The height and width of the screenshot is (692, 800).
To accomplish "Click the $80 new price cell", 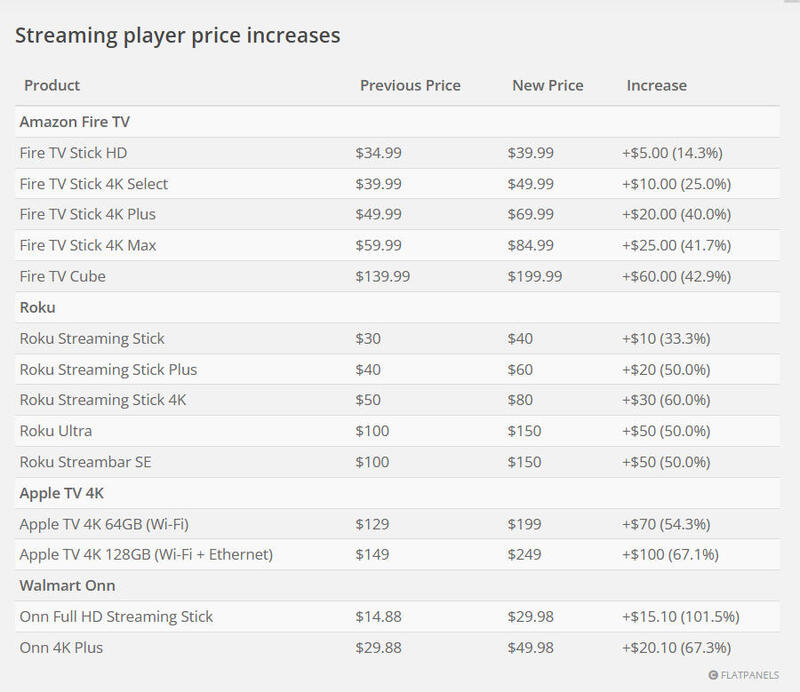I will coord(520,400).
